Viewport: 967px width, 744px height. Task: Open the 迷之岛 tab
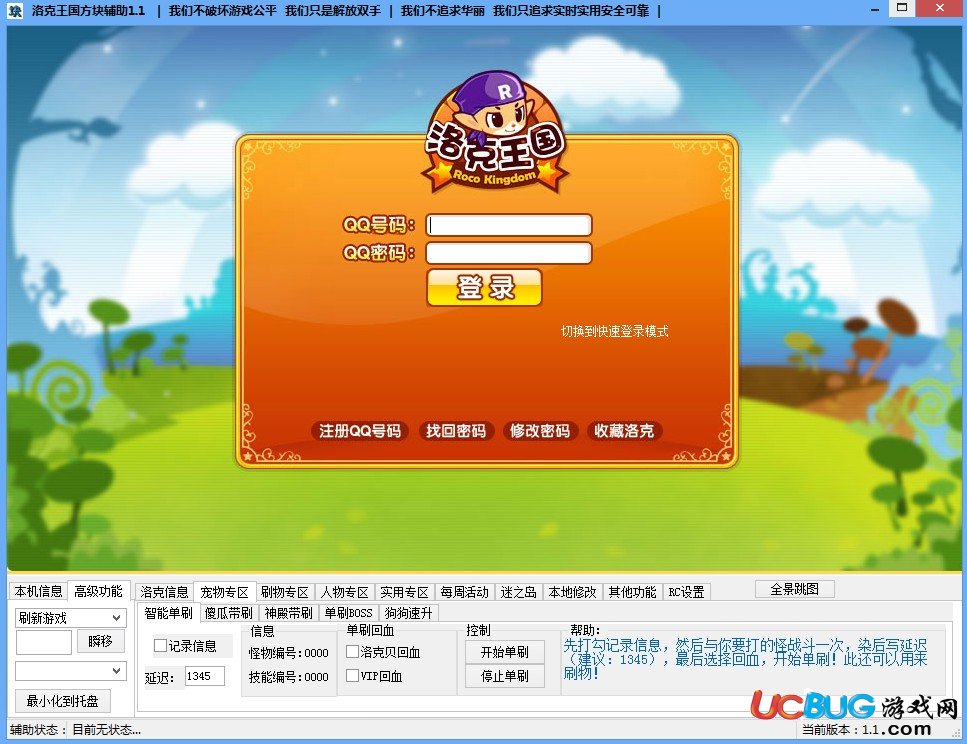[x=518, y=592]
